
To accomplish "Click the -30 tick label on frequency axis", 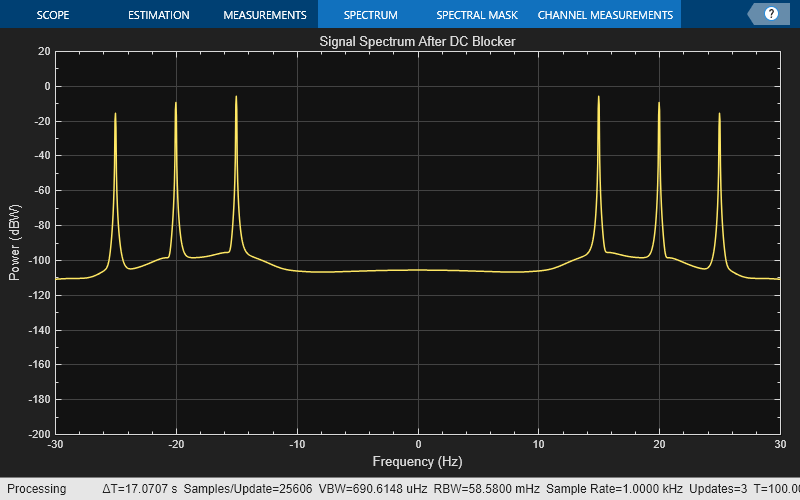I will 55,444.
